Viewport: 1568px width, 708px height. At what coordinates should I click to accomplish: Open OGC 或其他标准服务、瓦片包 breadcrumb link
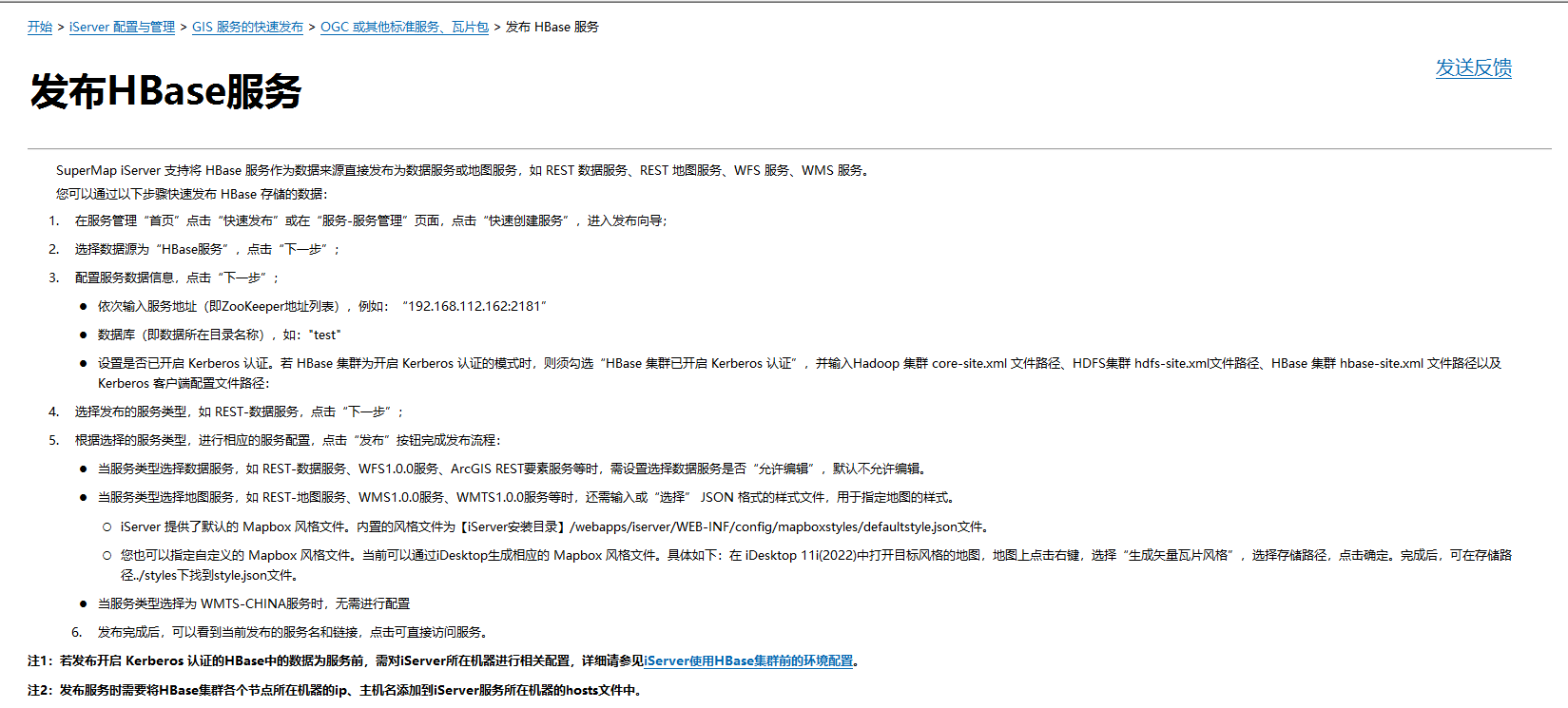(x=404, y=27)
